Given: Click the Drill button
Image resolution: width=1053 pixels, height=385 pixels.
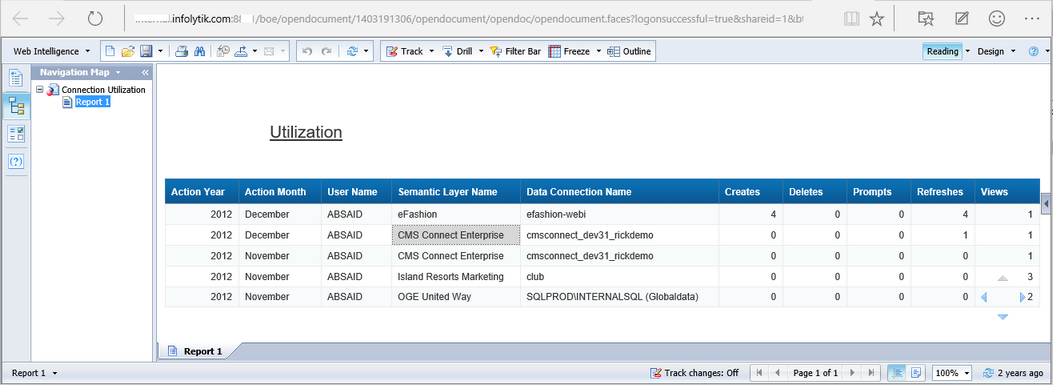Looking at the screenshot, I should 457,51.
